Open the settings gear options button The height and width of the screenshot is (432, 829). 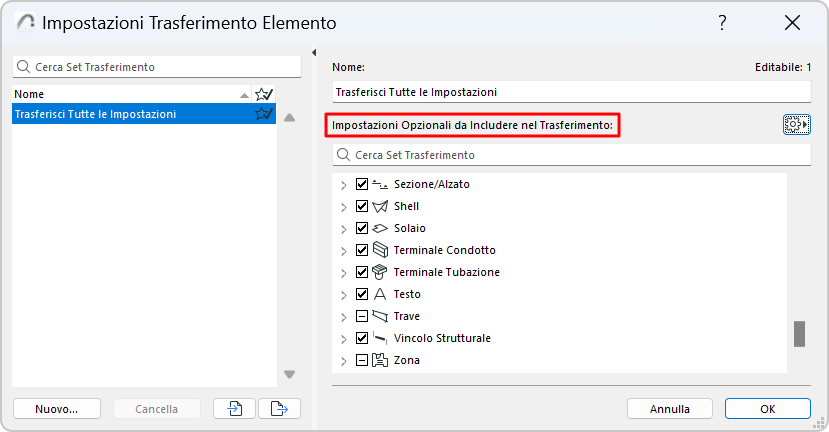tap(797, 125)
